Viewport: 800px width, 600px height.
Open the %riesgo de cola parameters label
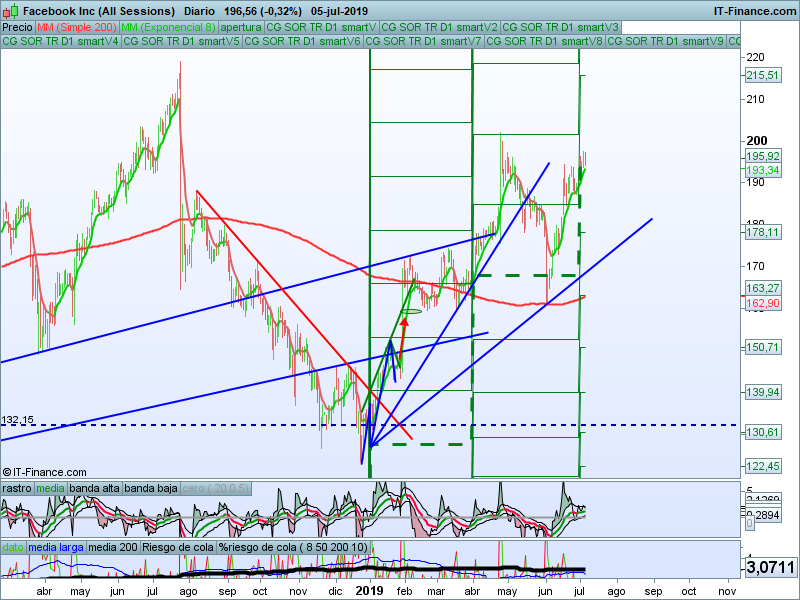point(293,547)
